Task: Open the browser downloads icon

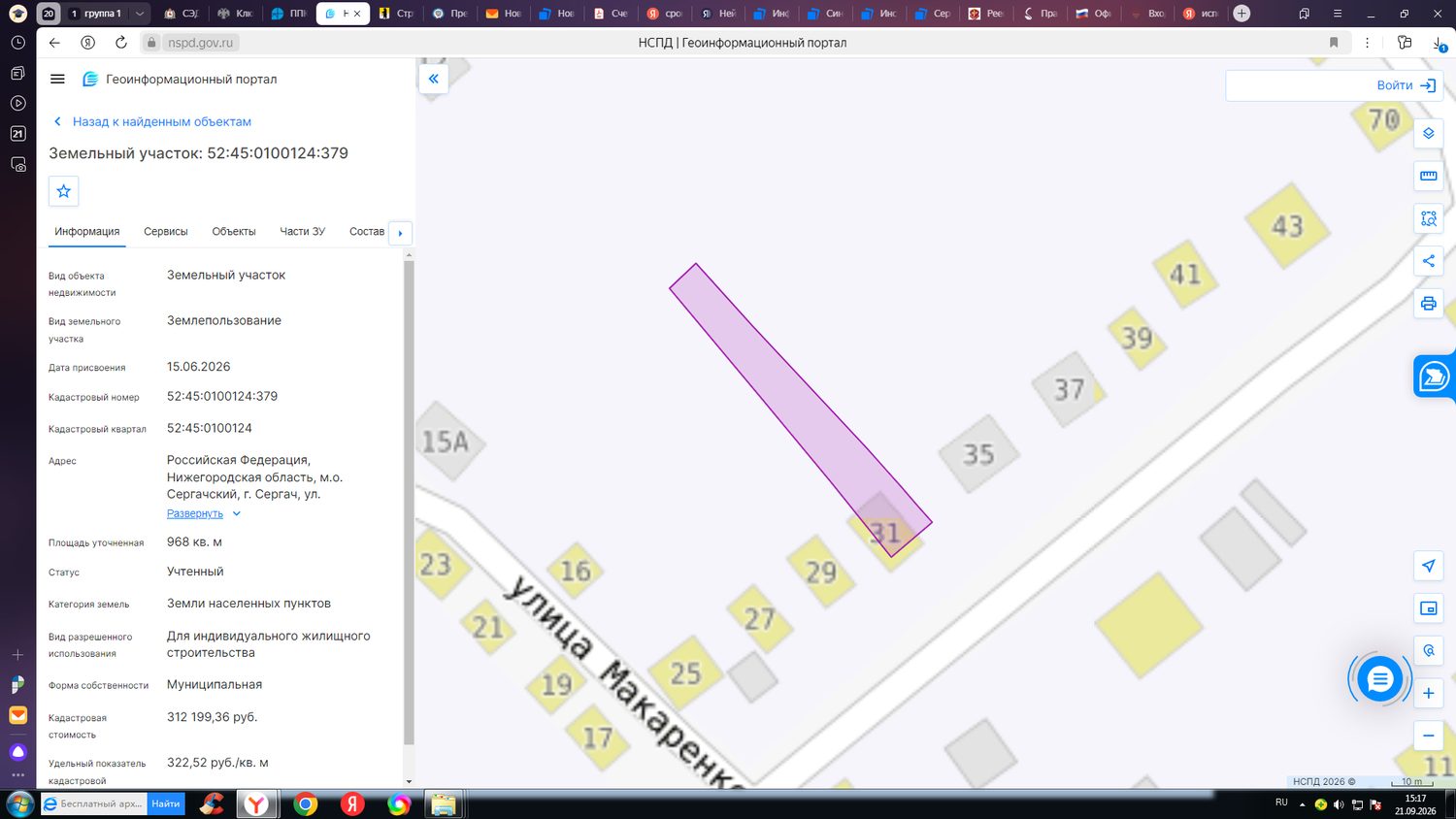Action: tap(1438, 43)
